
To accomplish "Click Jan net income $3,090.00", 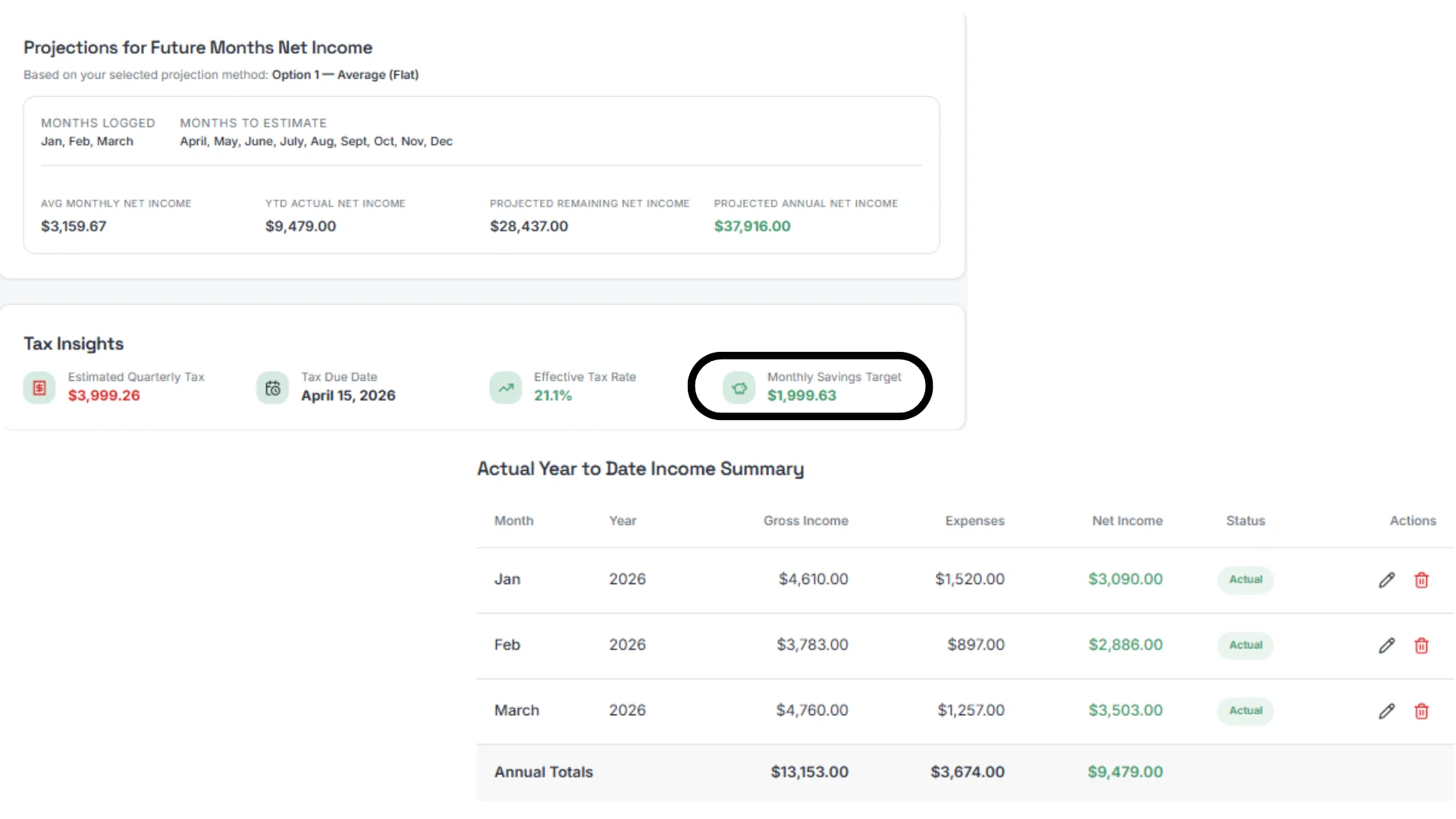I will [x=1125, y=579].
